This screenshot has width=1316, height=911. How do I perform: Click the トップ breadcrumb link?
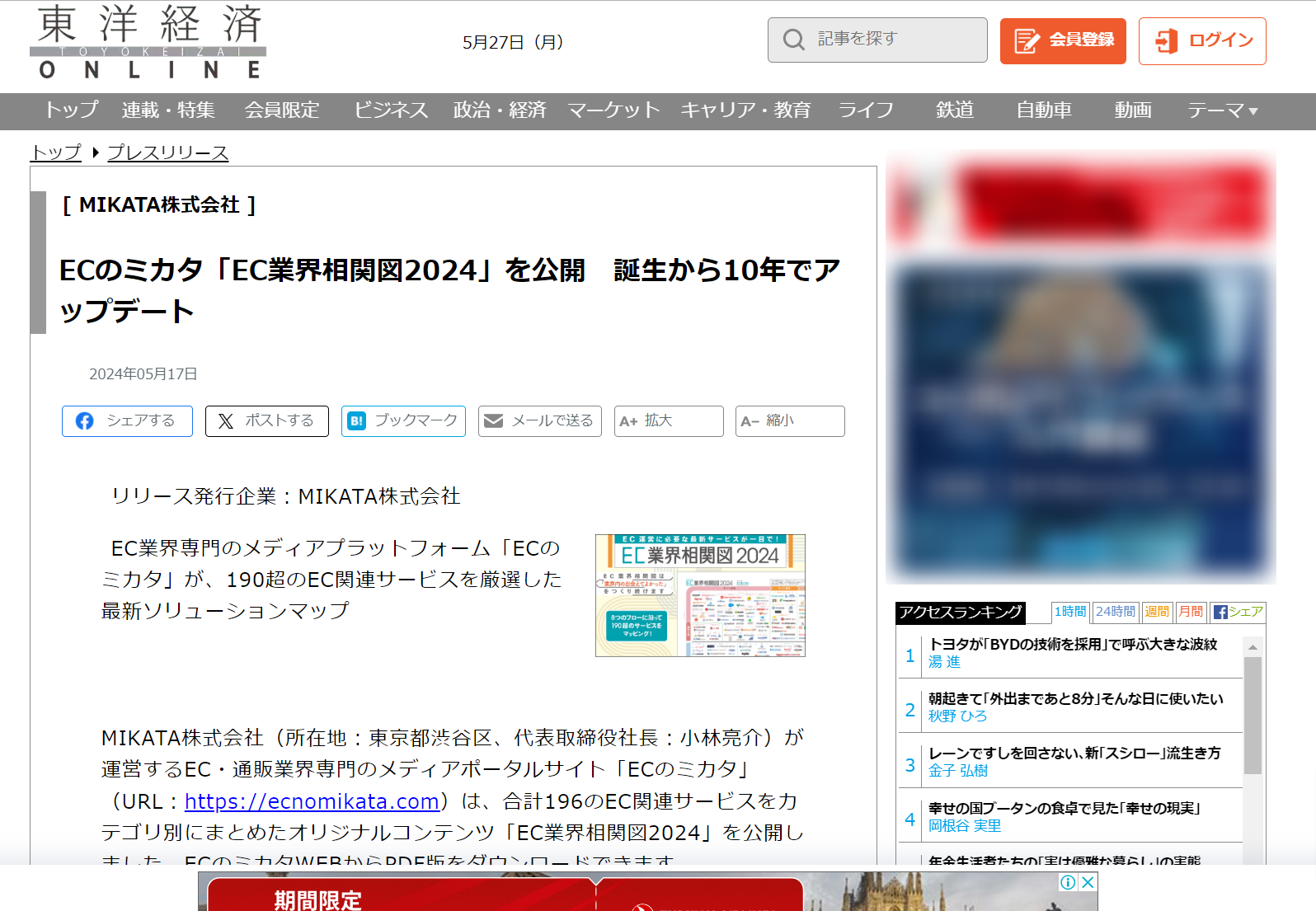(56, 153)
